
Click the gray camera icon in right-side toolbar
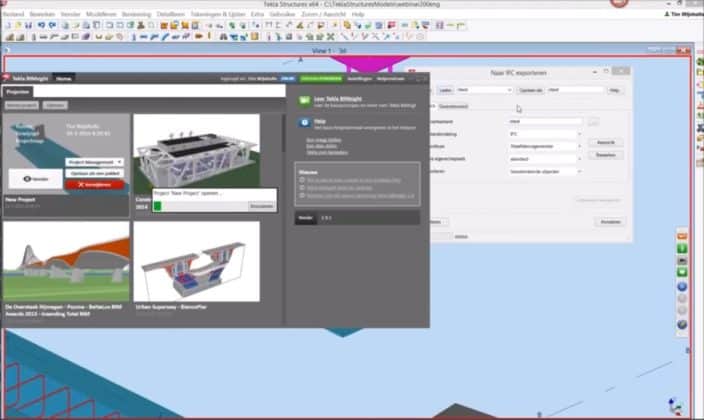pyautogui.click(x=682, y=261)
